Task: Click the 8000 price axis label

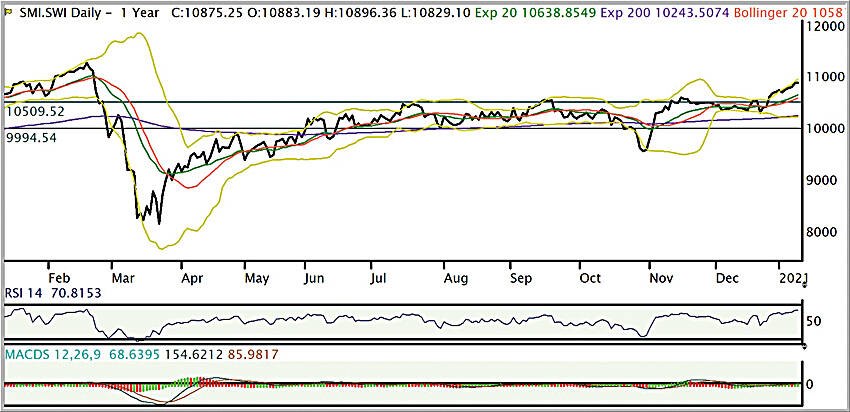Action: (822, 233)
